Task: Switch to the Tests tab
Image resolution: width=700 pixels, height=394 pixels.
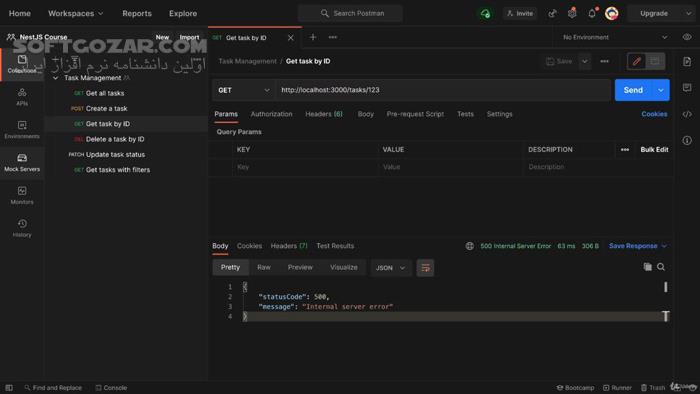Action: point(465,114)
